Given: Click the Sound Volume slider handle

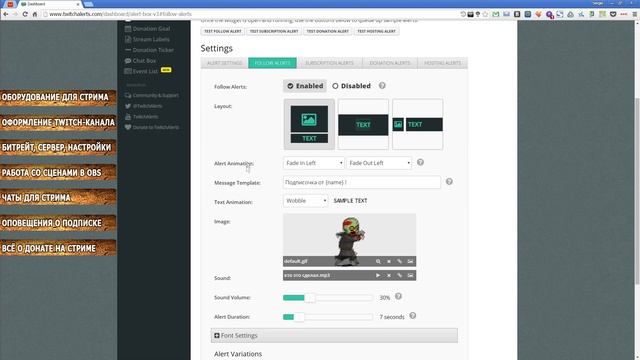Looking at the screenshot, I should click(x=310, y=298).
